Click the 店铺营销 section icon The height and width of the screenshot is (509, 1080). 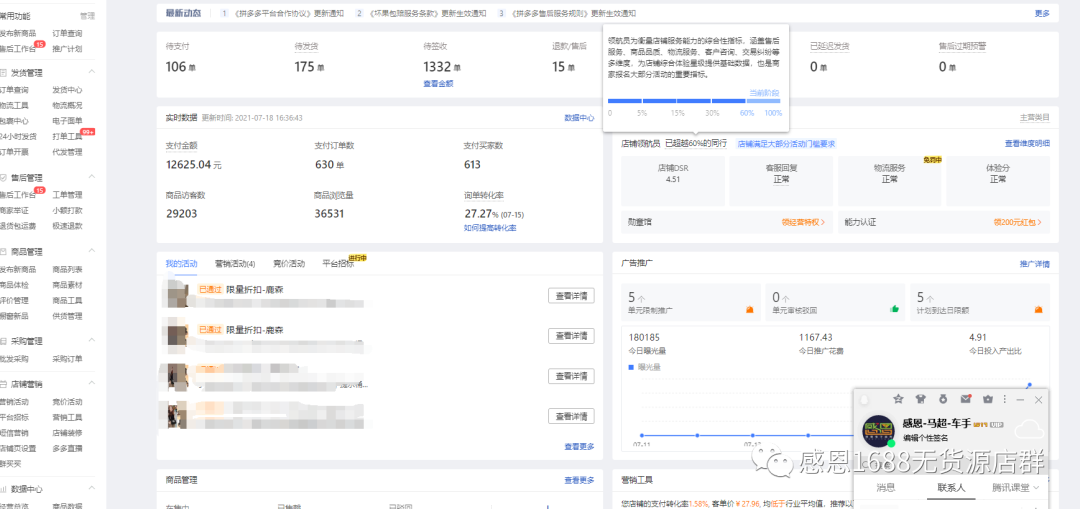pyautogui.click(x=3, y=384)
